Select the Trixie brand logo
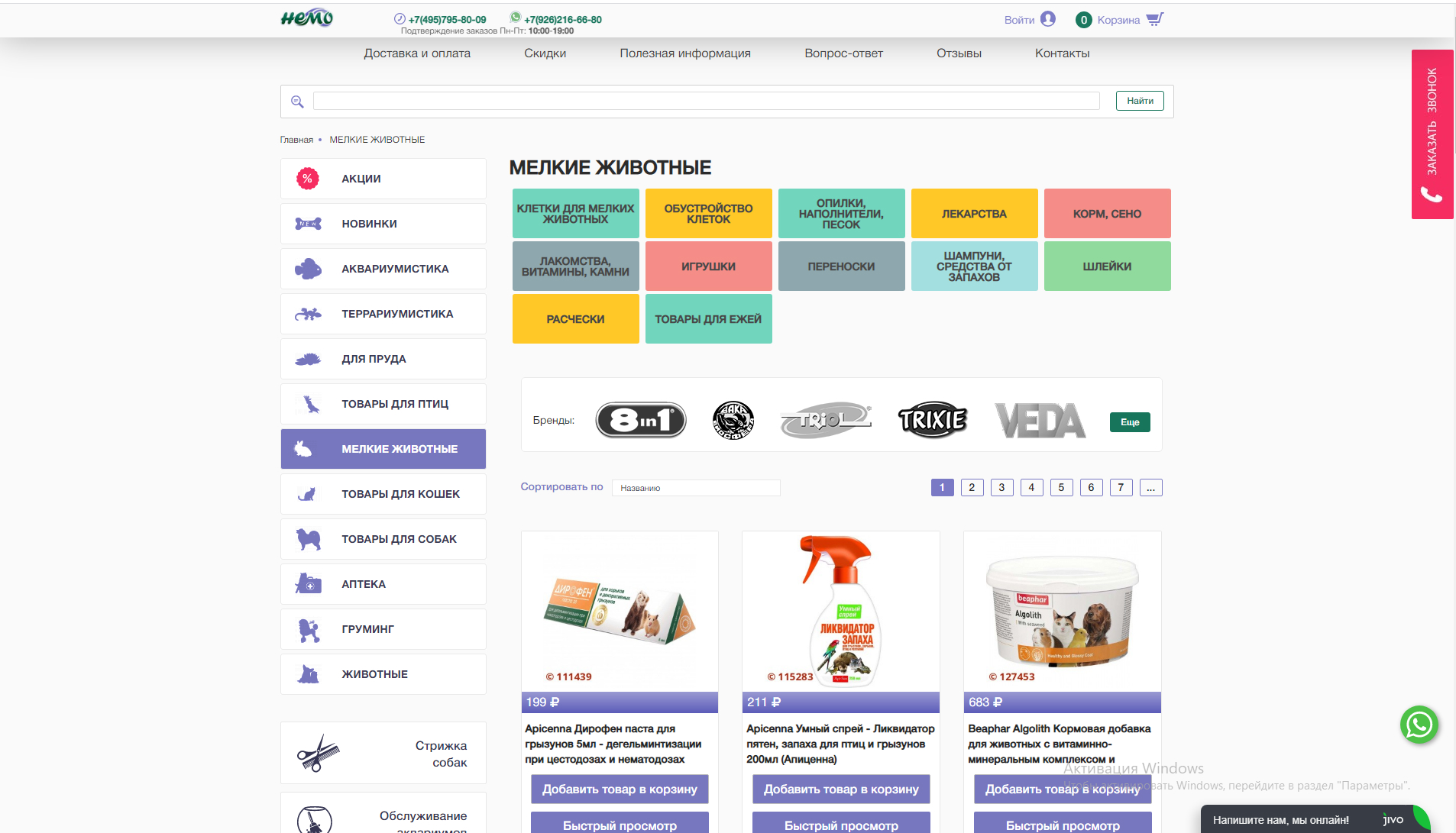Image resolution: width=1456 pixels, height=833 pixels. (933, 420)
